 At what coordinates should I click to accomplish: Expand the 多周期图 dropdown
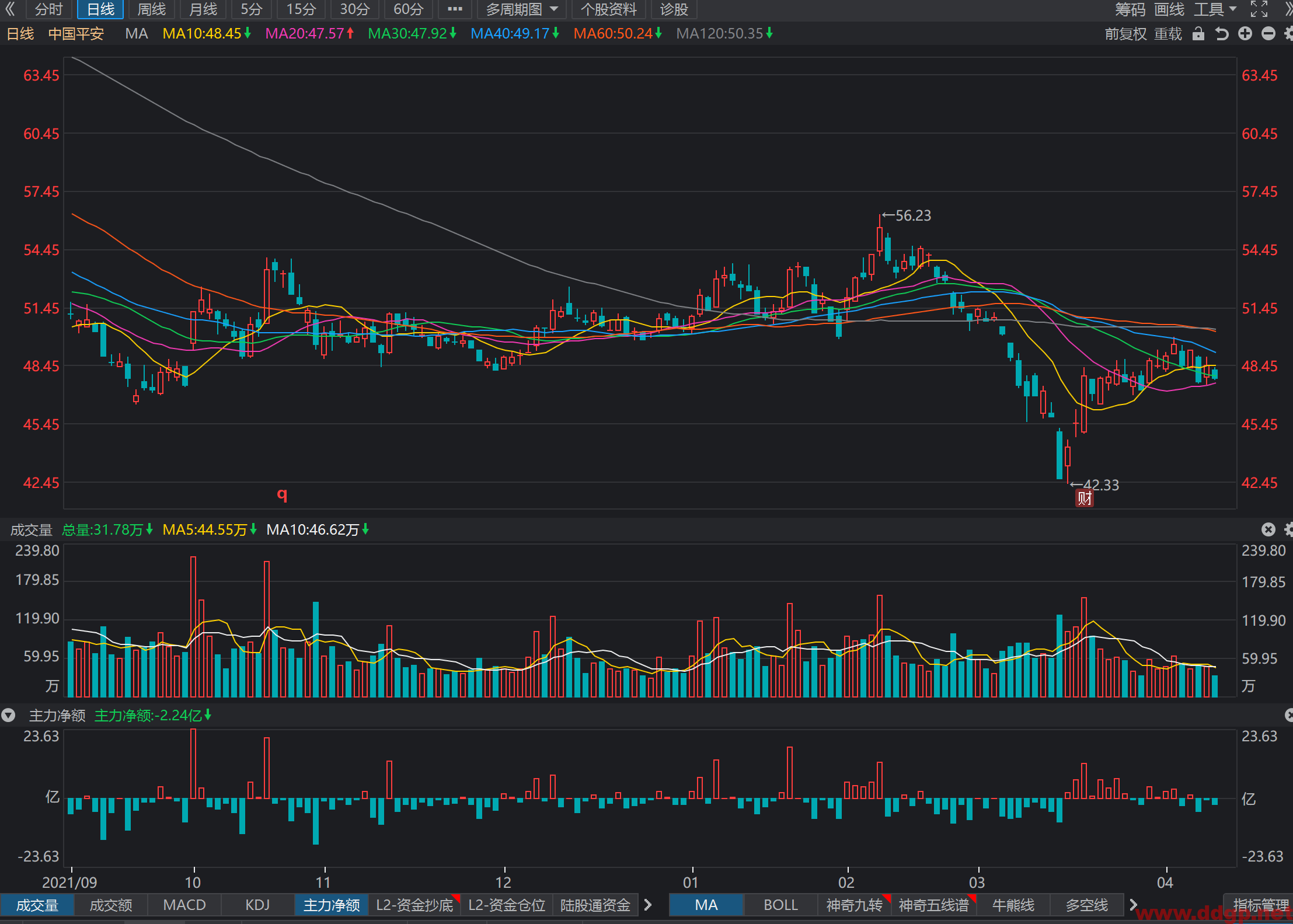pos(522,9)
